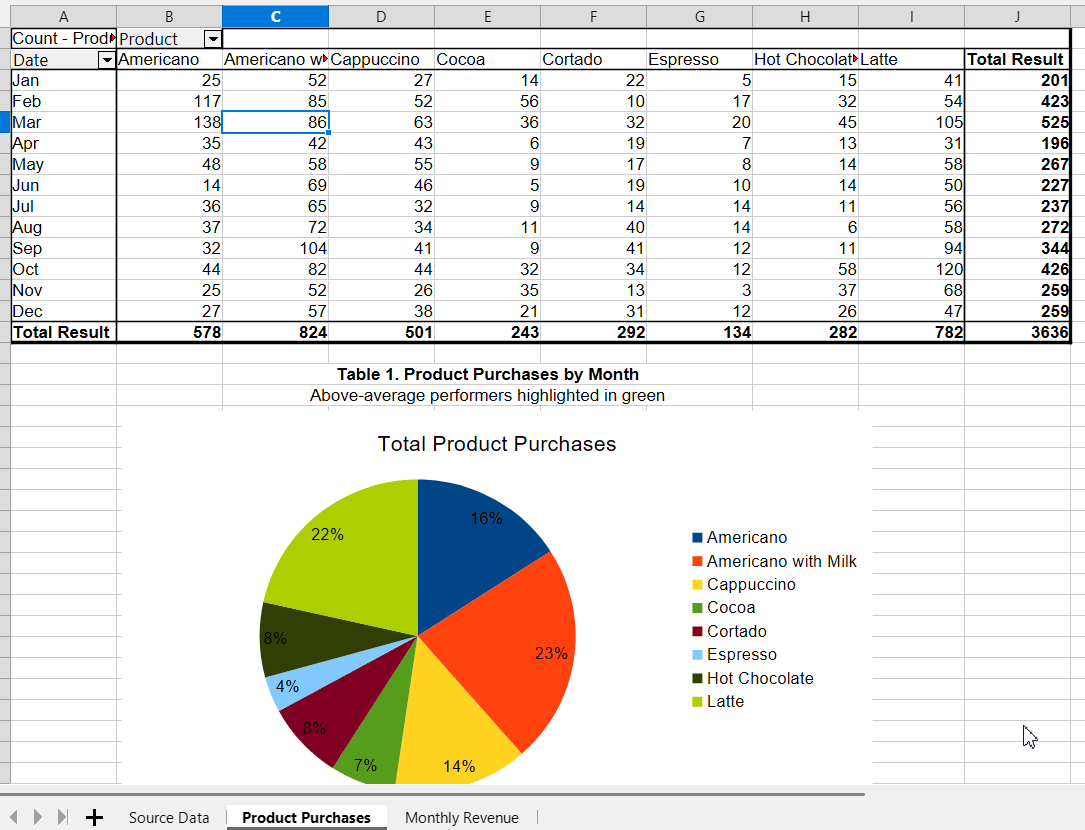The width and height of the screenshot is (1085, 830).
Task: Select the Product Purchases sheet tab
Action: (307, 818)
